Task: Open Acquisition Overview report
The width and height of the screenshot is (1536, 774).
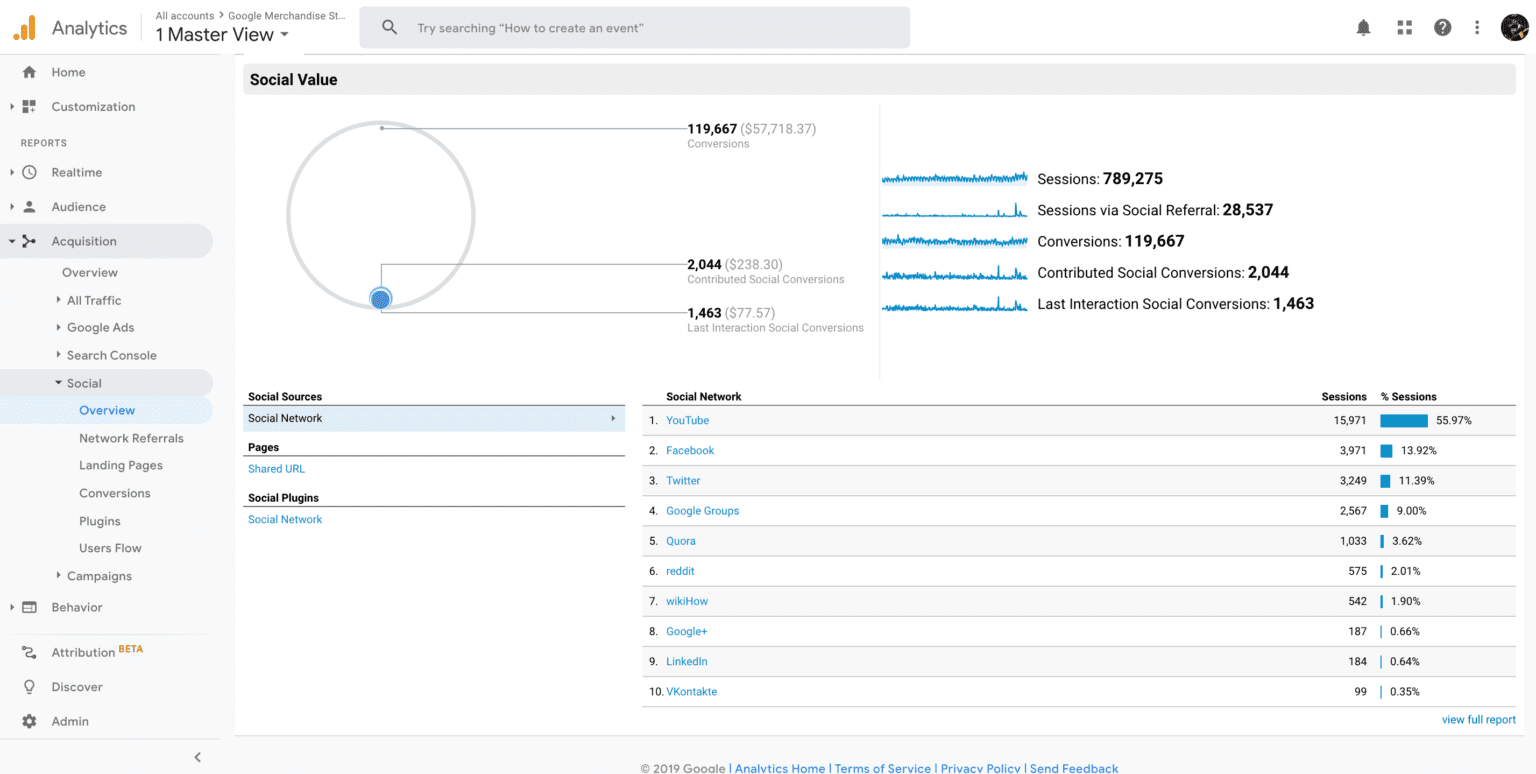Action: click(90, 272)
